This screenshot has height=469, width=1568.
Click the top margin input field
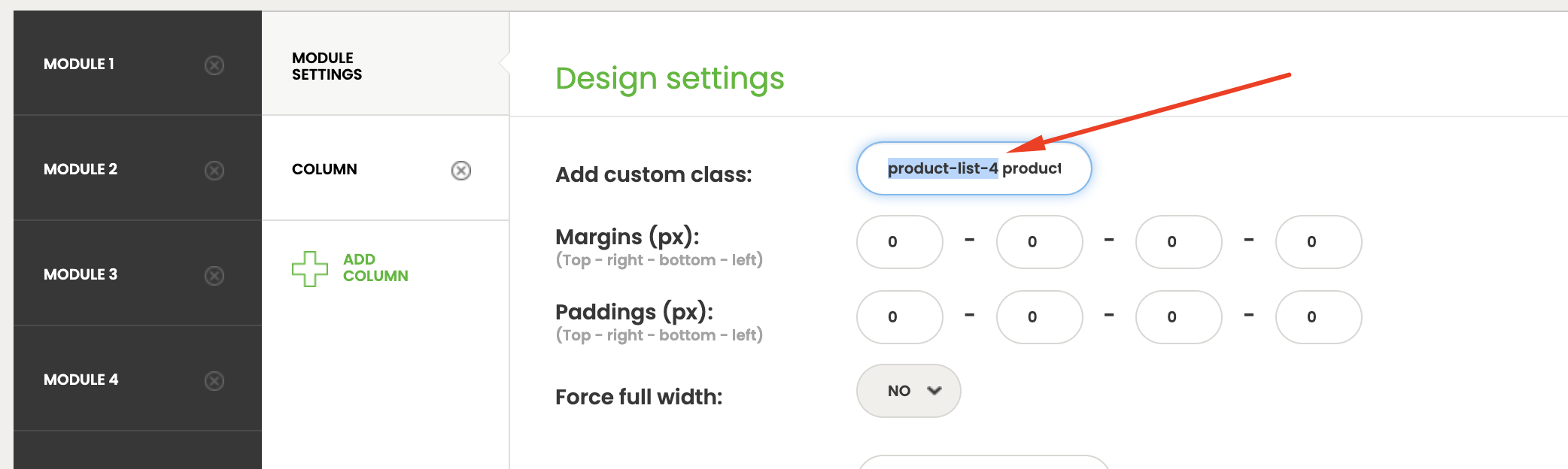tap(899, 242)
